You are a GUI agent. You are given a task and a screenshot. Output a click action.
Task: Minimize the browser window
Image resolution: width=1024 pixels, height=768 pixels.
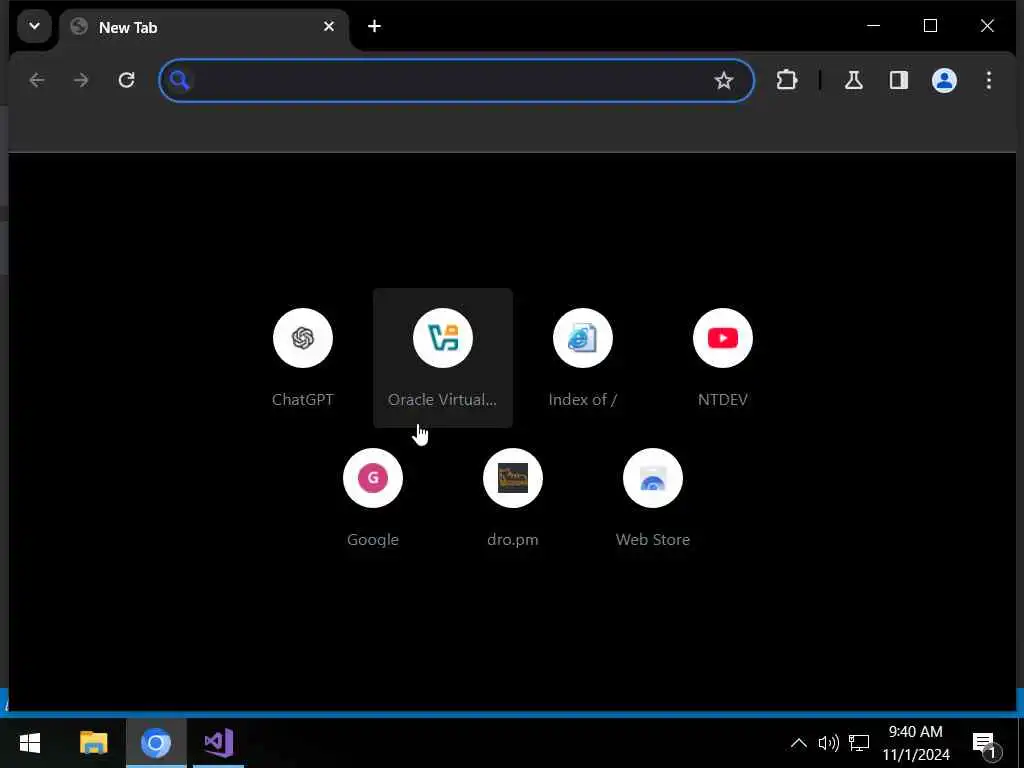(873, 26)
